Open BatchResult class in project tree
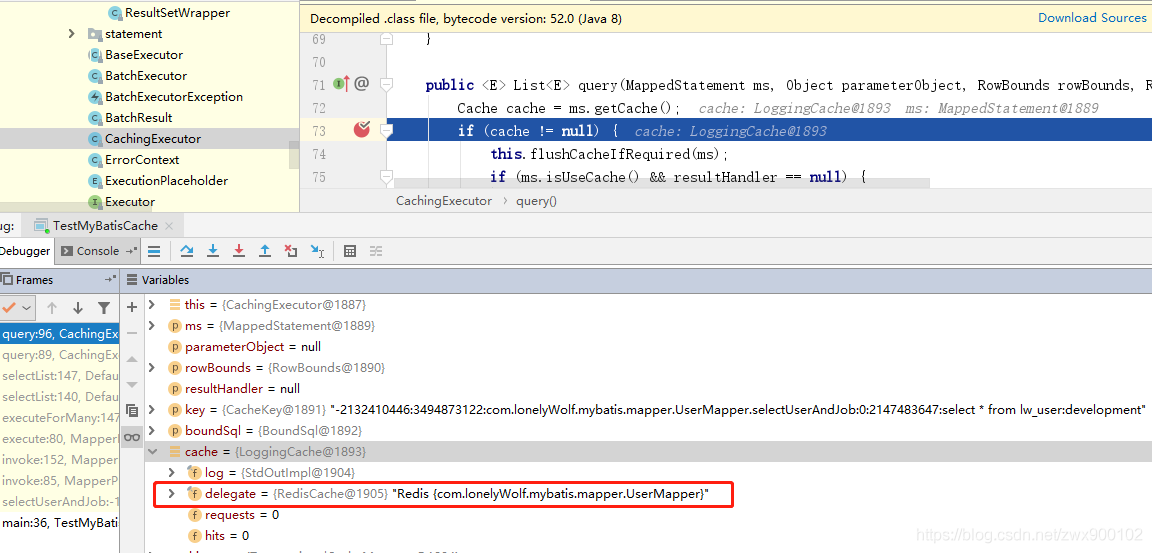Image resolution: width=1152 pixels, height=553 pixels. click(138, 118)
